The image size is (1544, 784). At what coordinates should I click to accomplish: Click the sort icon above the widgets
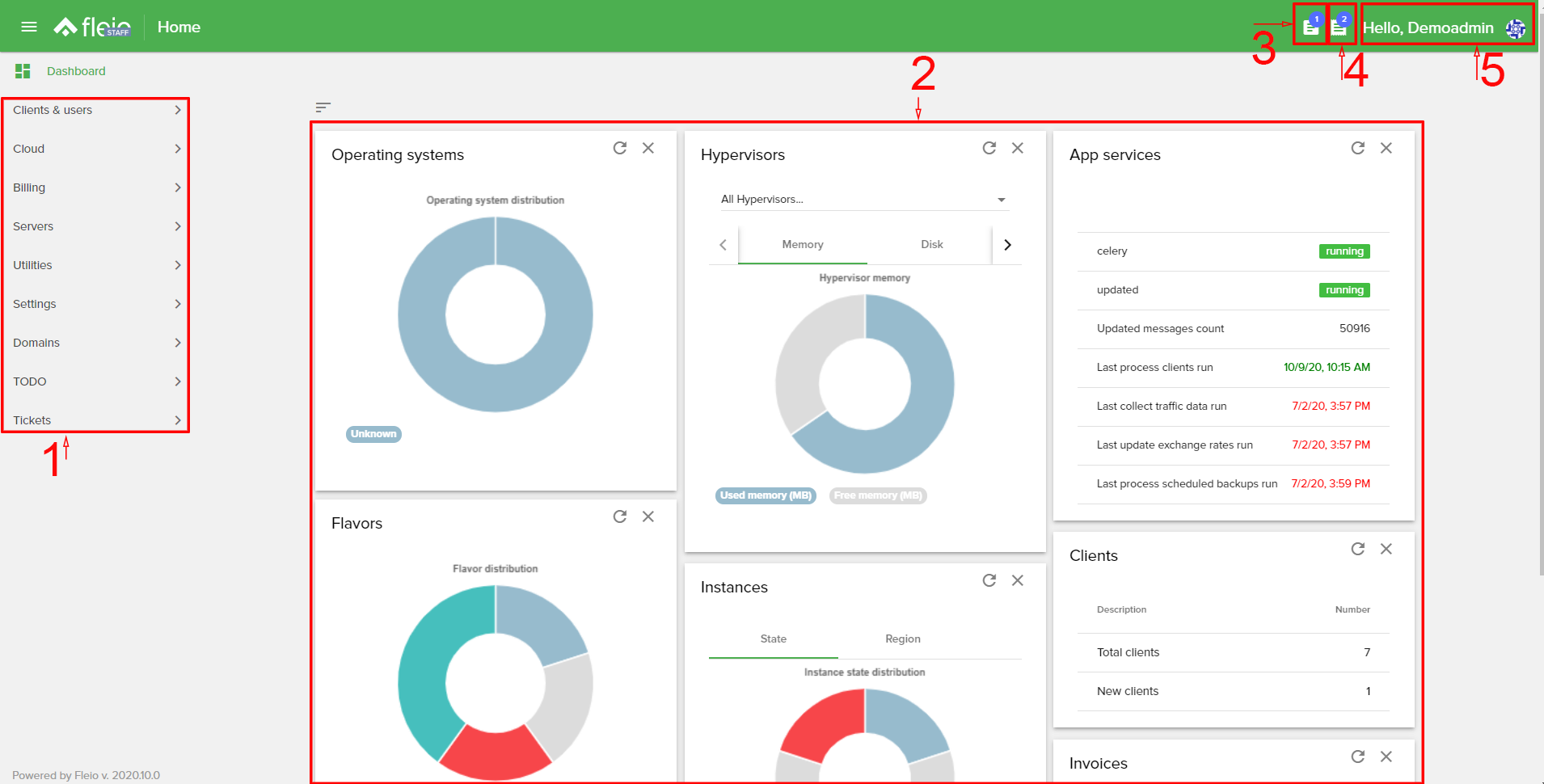click(323, 107)
